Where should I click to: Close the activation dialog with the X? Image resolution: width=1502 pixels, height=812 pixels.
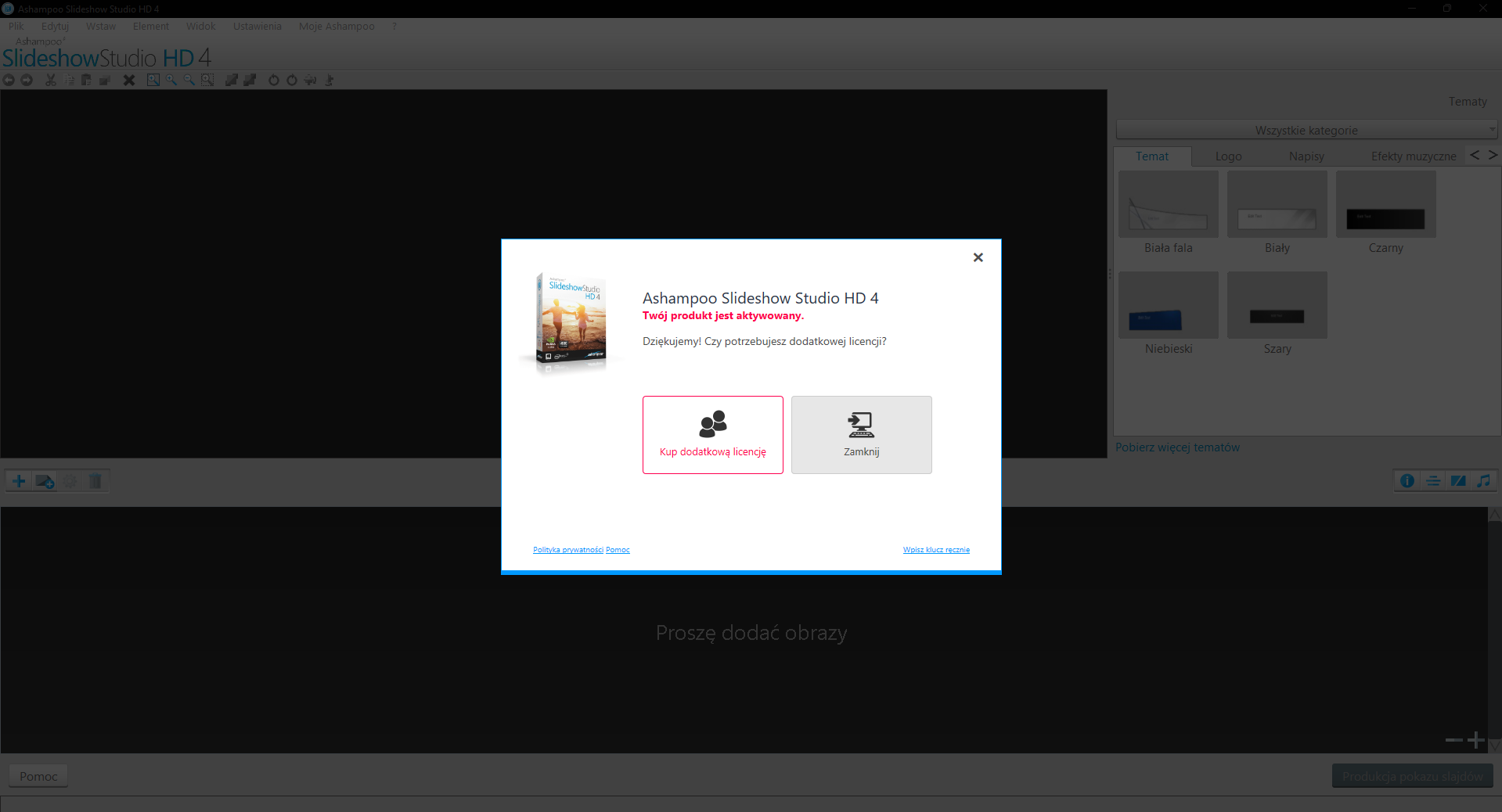click(978, 257)
